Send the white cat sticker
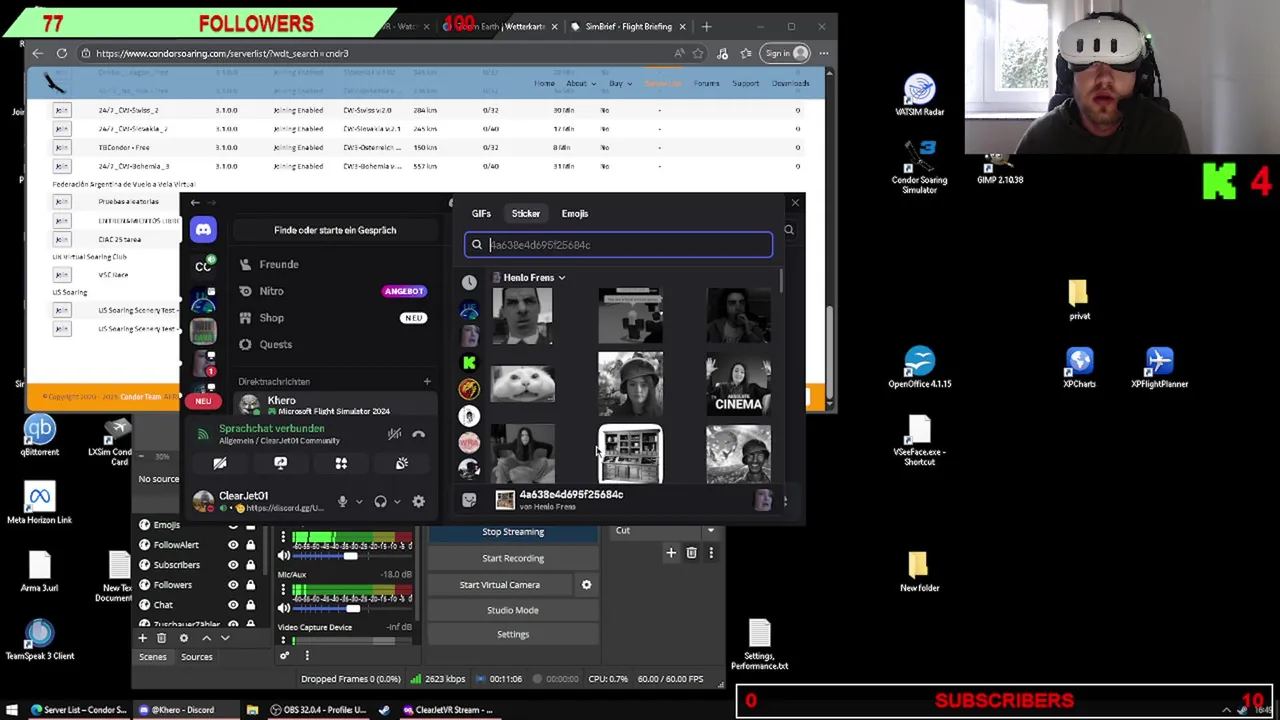1280x720 pixels. click(523, 384)
